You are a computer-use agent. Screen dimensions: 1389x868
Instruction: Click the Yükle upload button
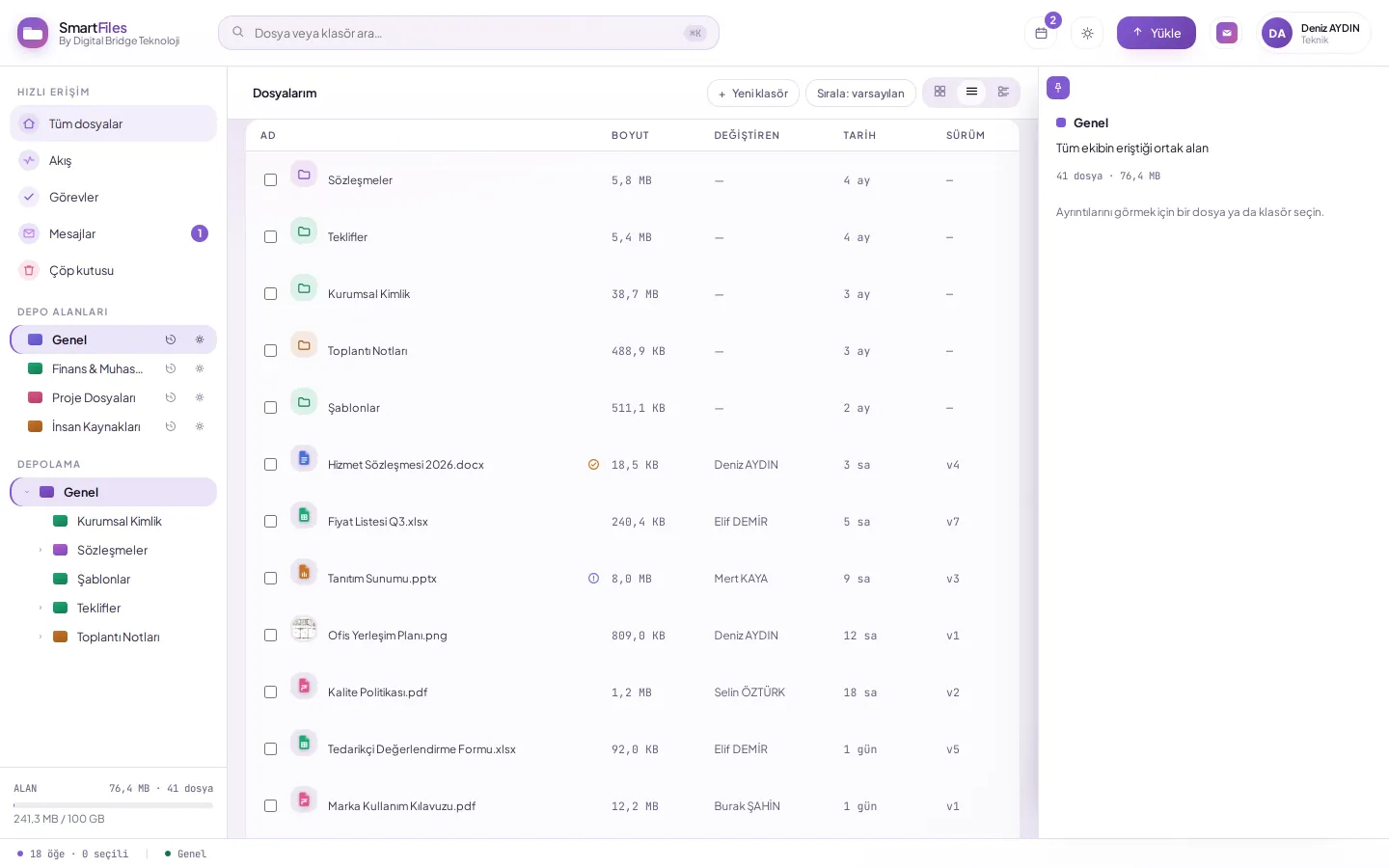pyautogui.click(x=1157, y=33)
